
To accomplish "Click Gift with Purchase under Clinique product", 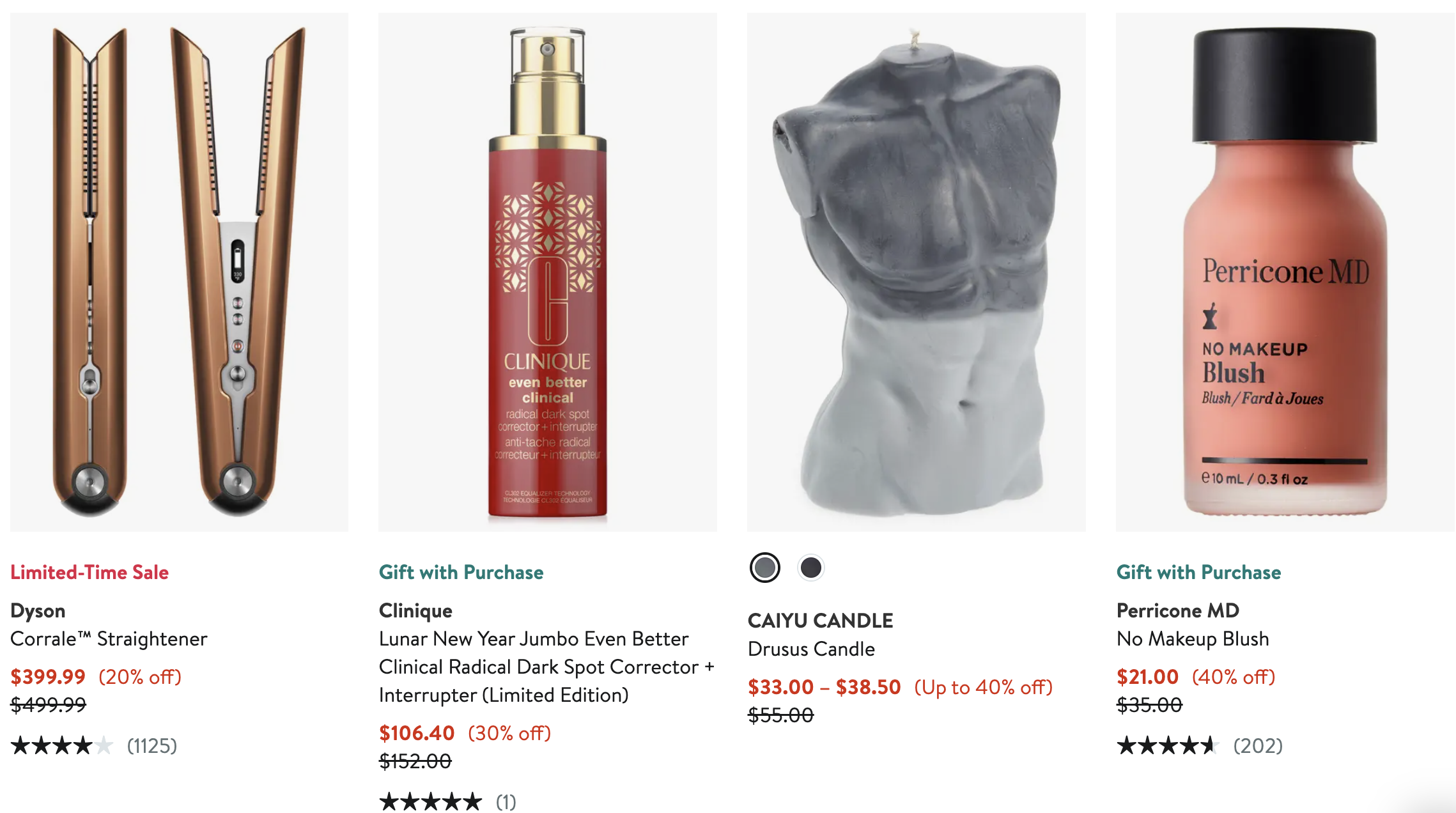I will tap(461, 572).
